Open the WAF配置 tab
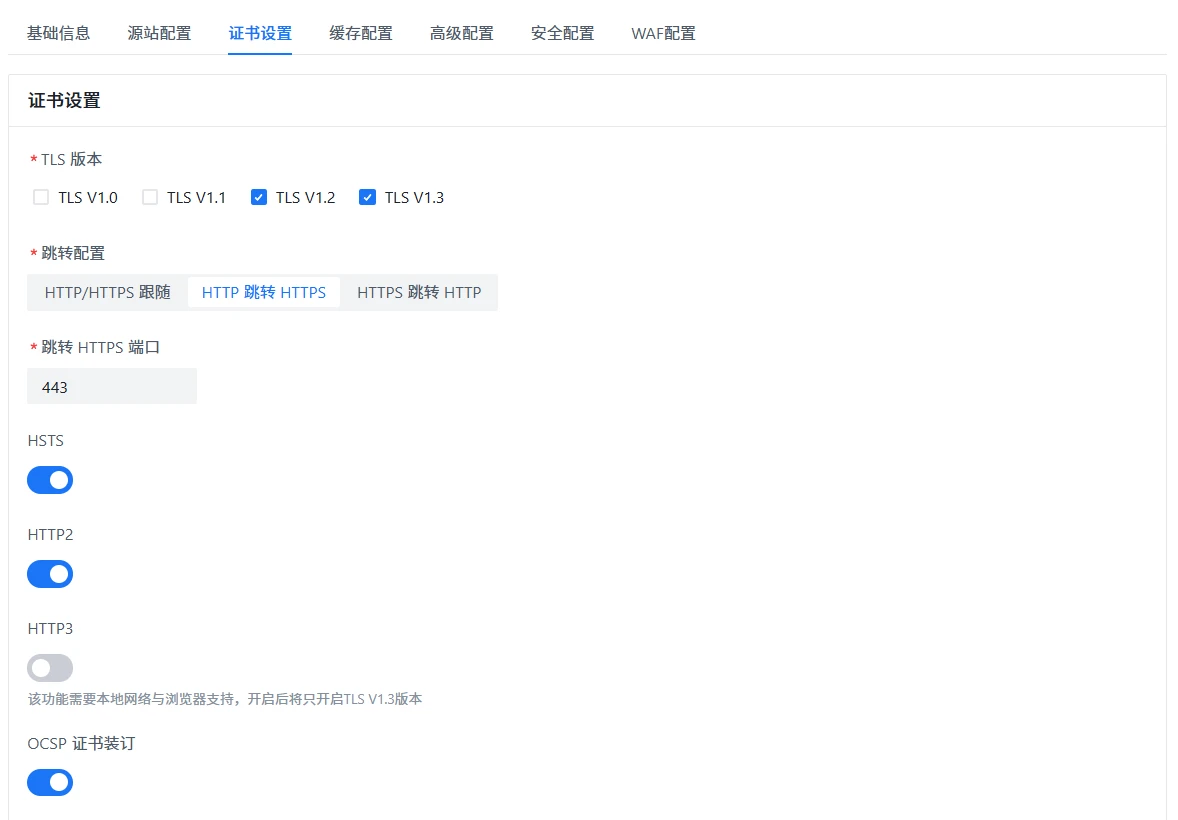The width and height of the screenshot is (1178, 820). point(663,33)
